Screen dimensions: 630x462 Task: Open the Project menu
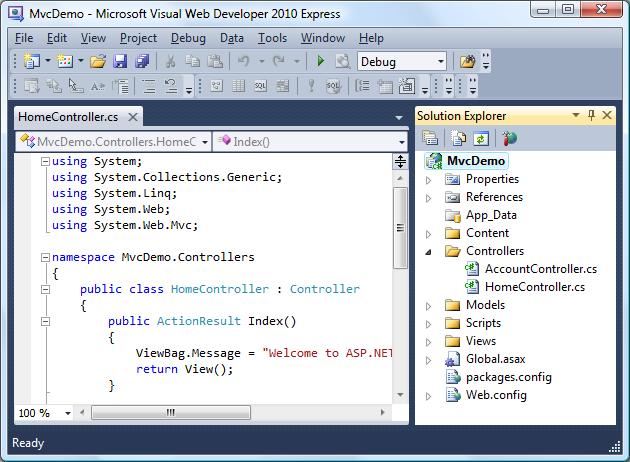pos(138,38)
